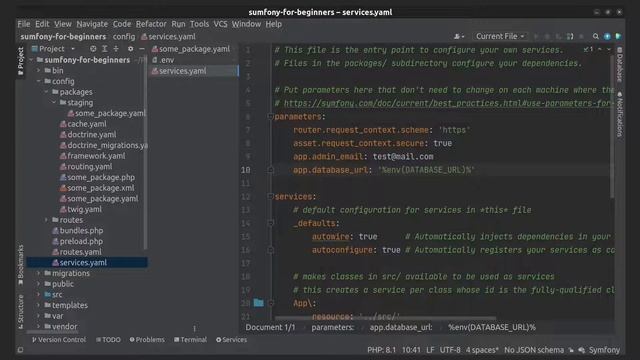Fold the _defaults block in gutter
Image resolution: width=640 pixels, height=360 pixels.
pos(270,223)
